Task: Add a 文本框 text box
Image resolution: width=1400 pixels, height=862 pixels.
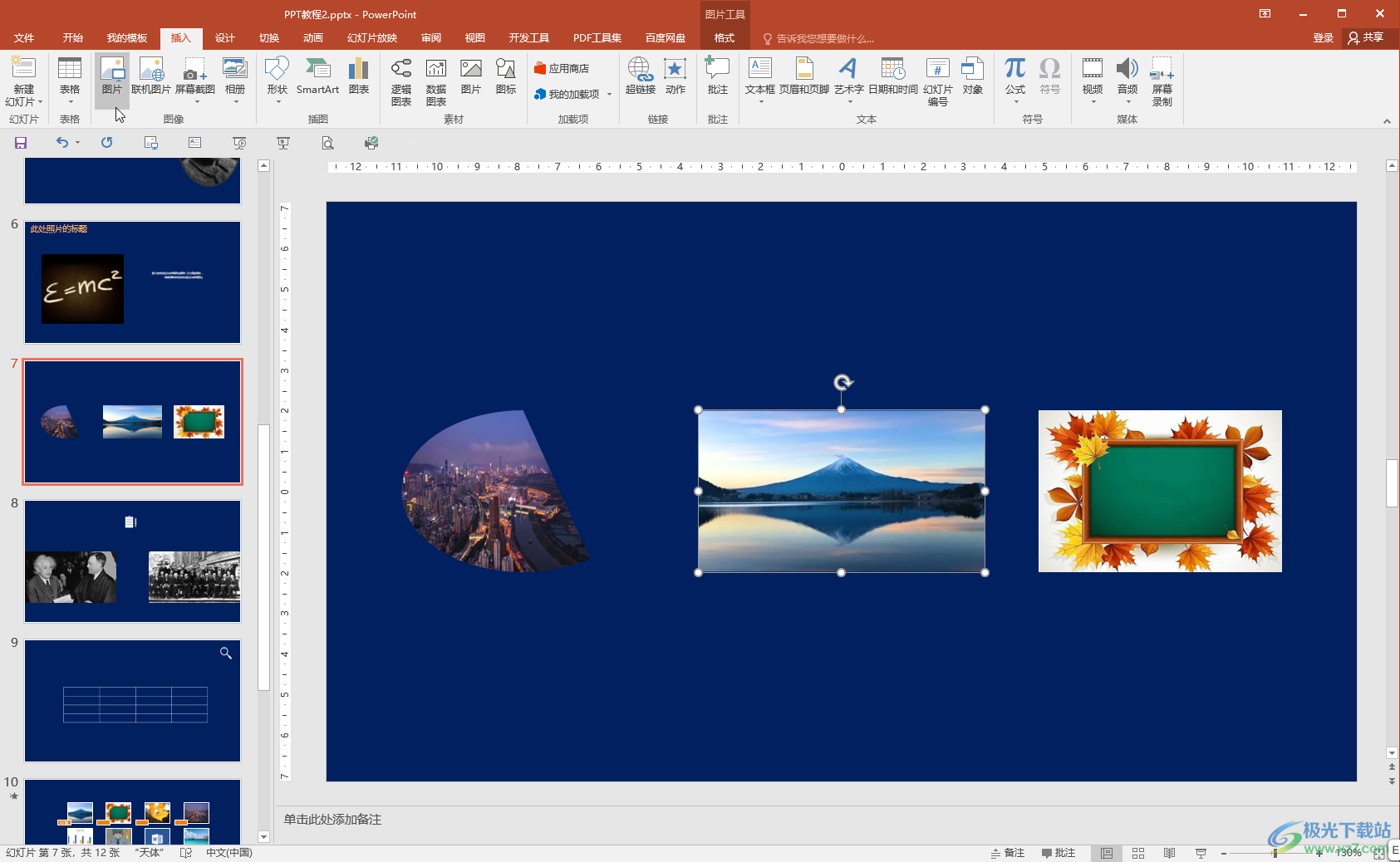Action: coord(759,76)
